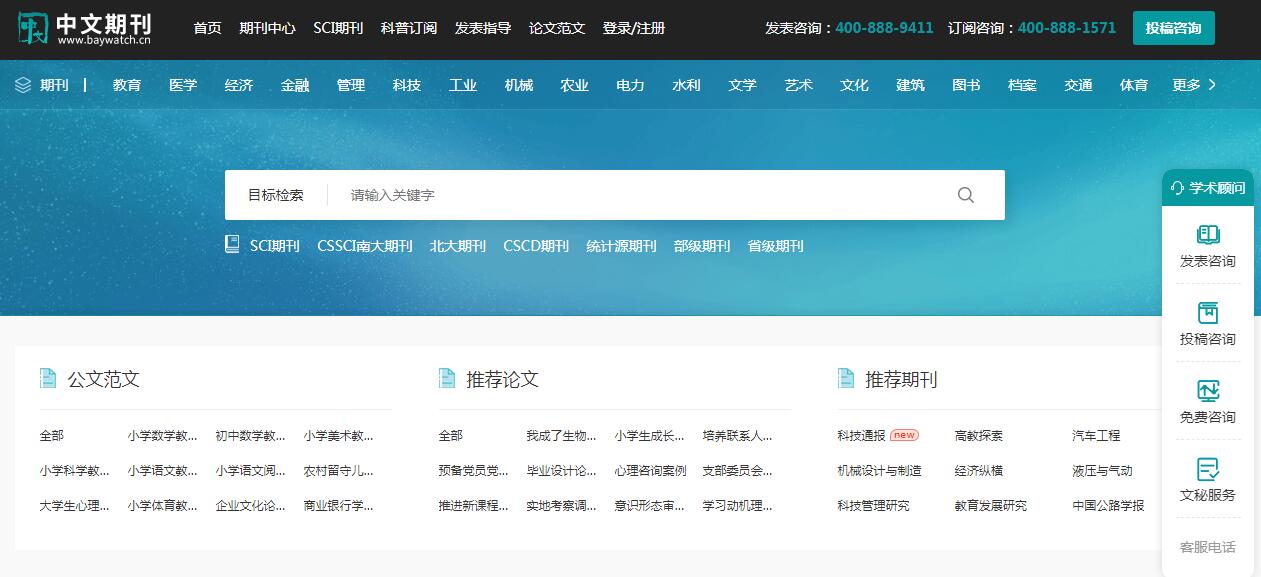1261x577 pixels.
Task: Open 发表咨询 book icon in sidebar
Action: tap(1208, 235)
